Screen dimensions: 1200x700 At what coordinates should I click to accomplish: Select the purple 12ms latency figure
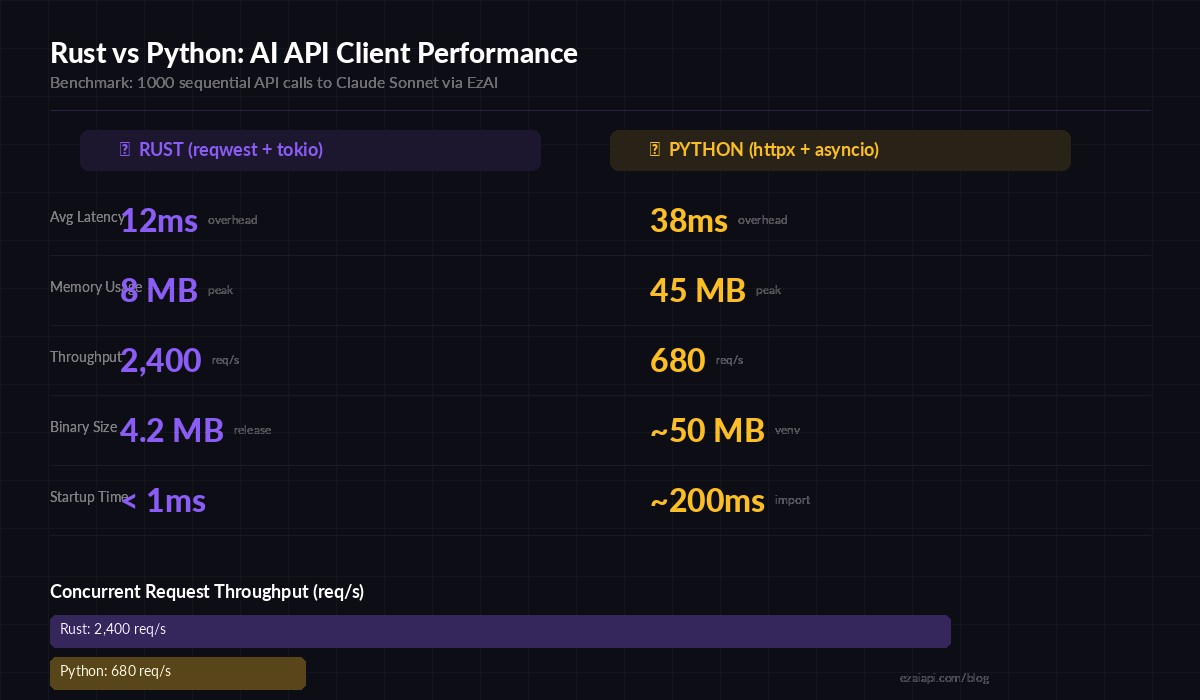158,222
